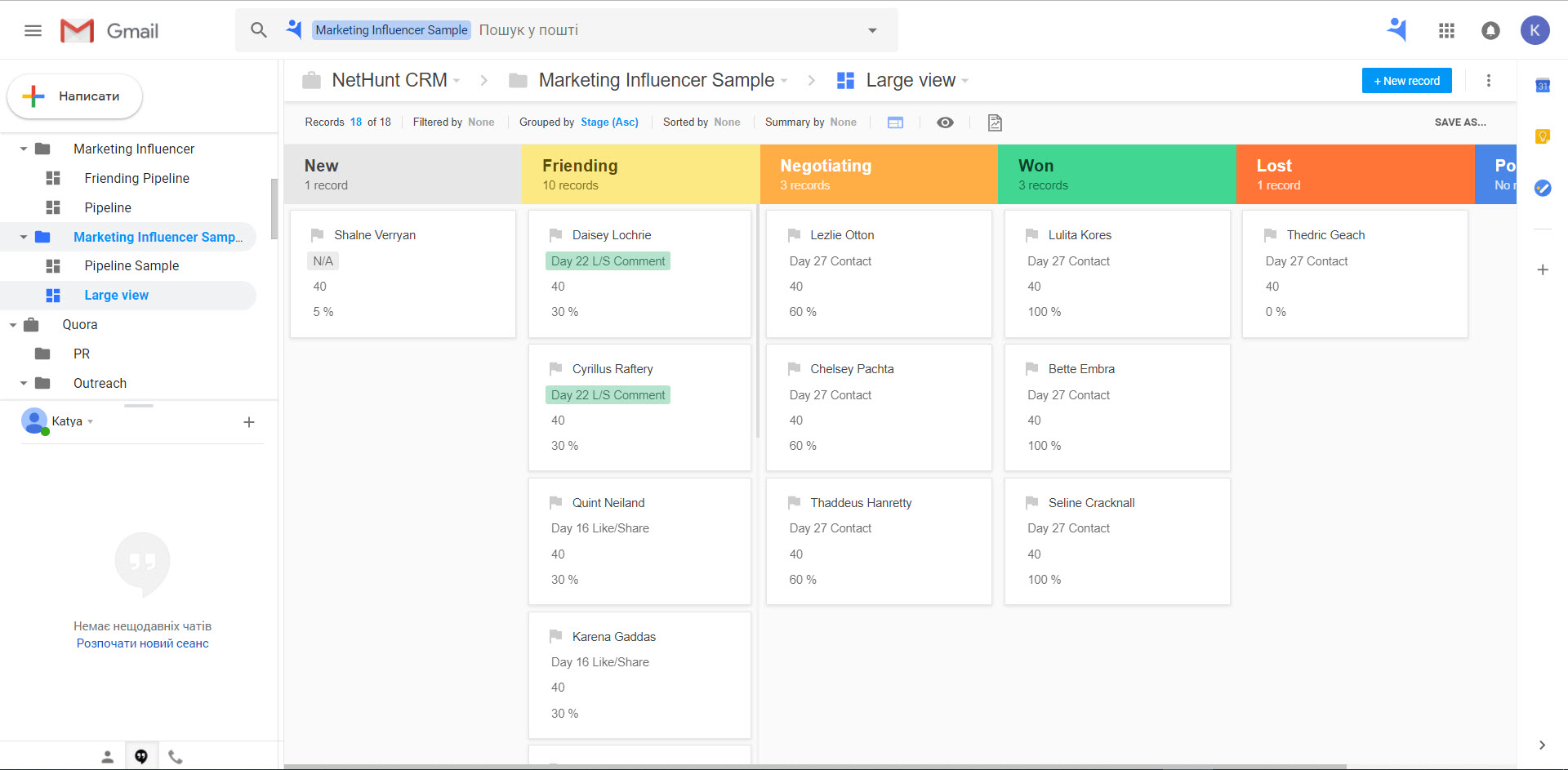Open the account avatar K
Screen dimensions: 1568x770
[1535, 30]
